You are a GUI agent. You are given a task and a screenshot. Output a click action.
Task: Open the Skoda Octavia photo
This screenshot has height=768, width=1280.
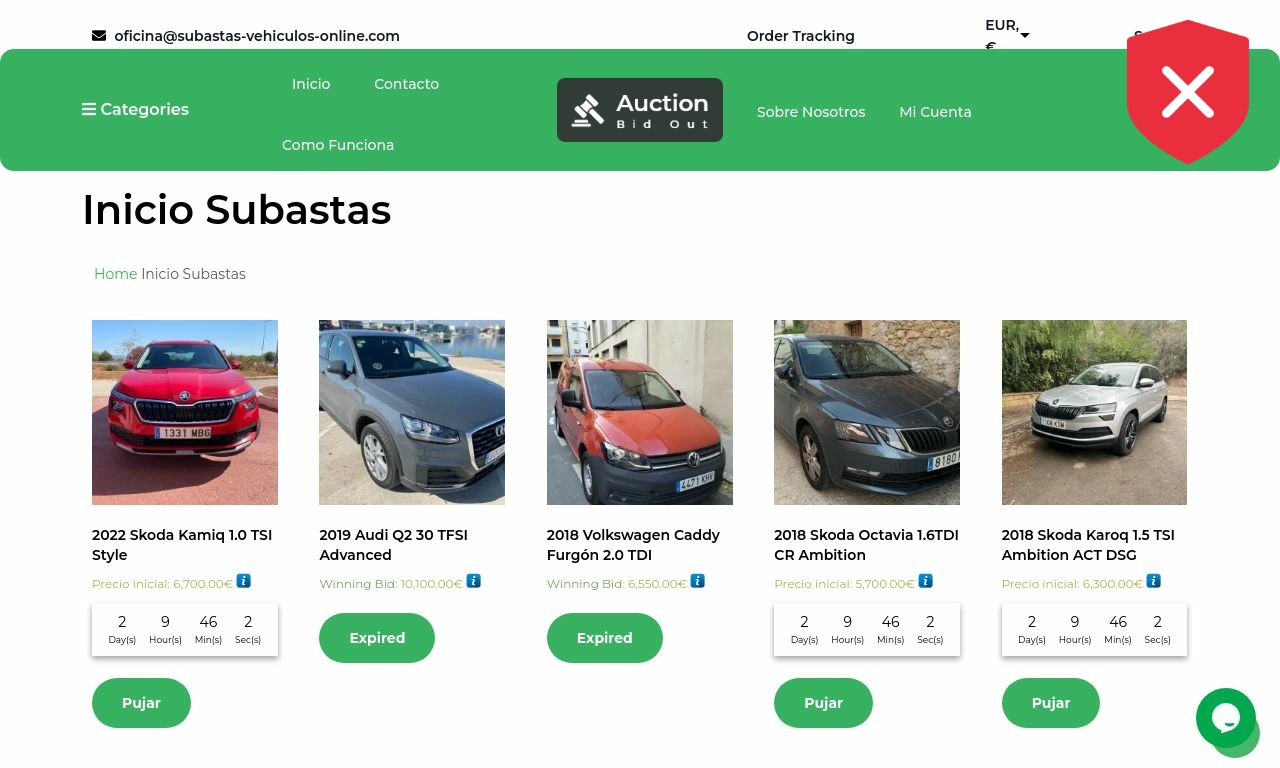867,412
